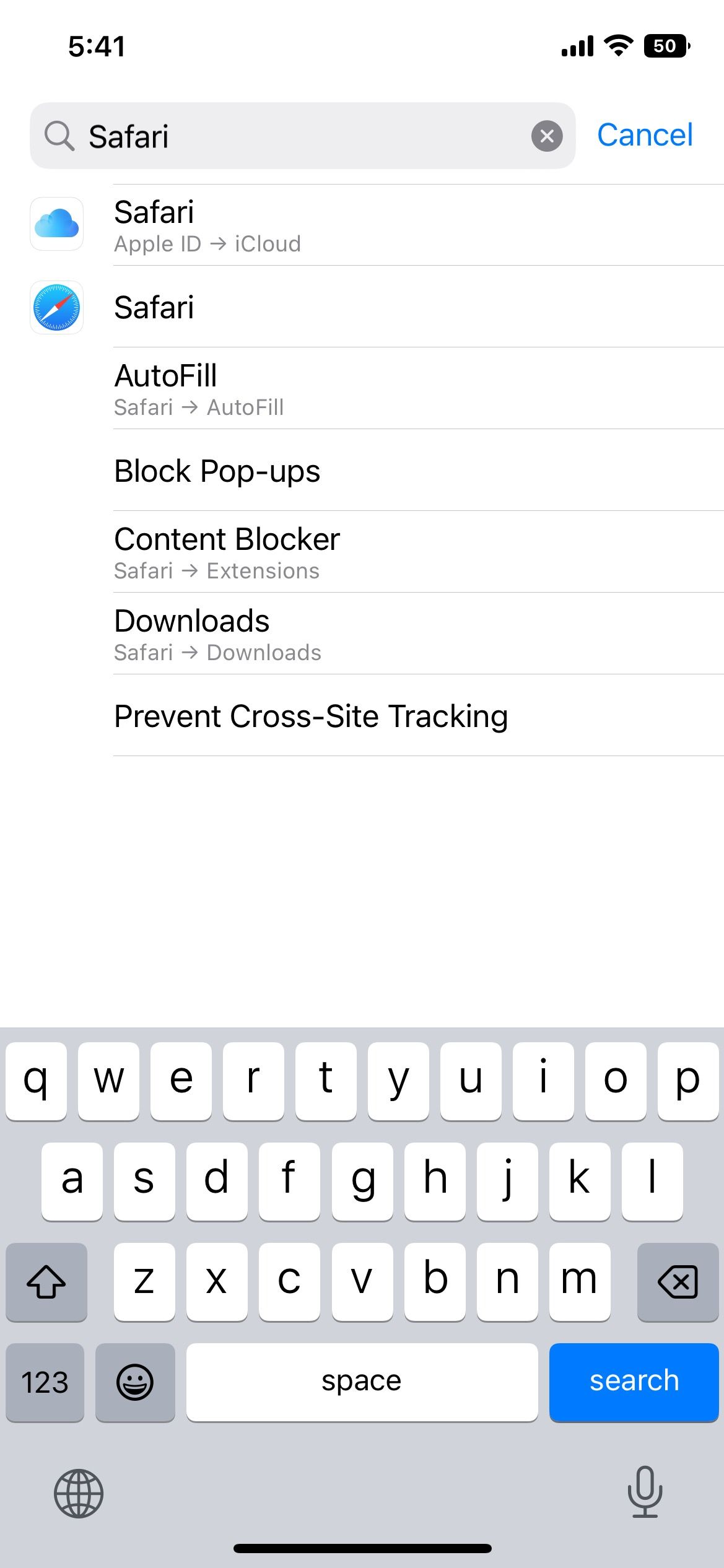Tap the emoji smiley key
The image size is (724, 1568).
pos(136,1382)
